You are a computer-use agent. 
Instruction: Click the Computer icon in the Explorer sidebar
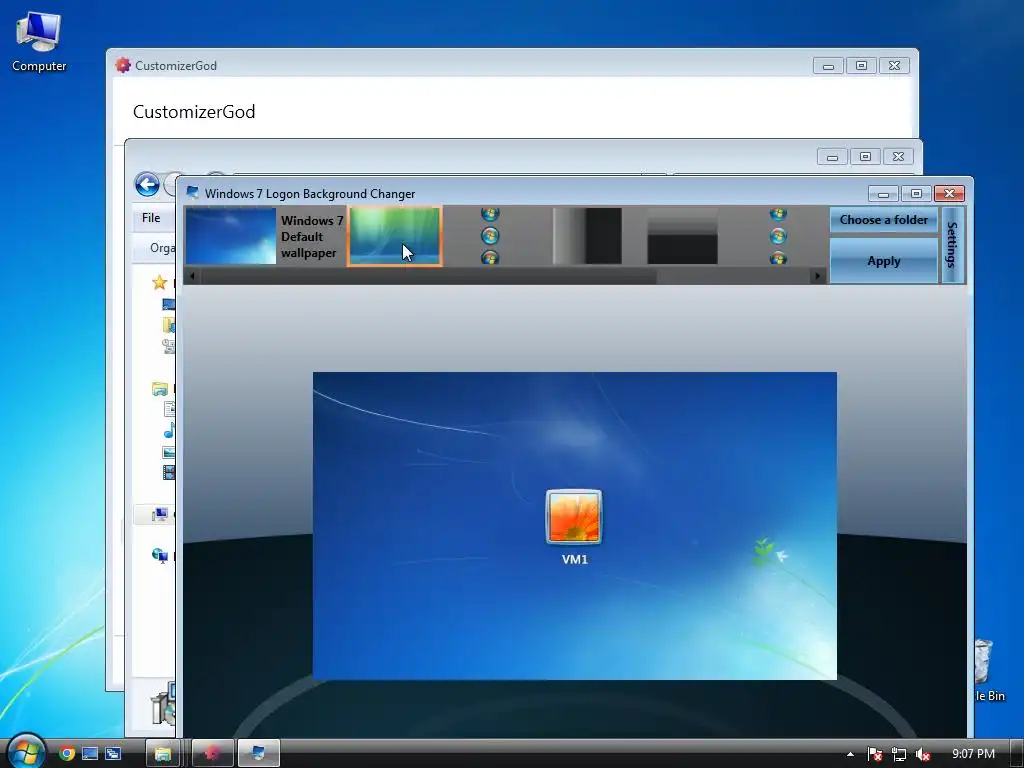pyautogui.click(x=160, y=515)
